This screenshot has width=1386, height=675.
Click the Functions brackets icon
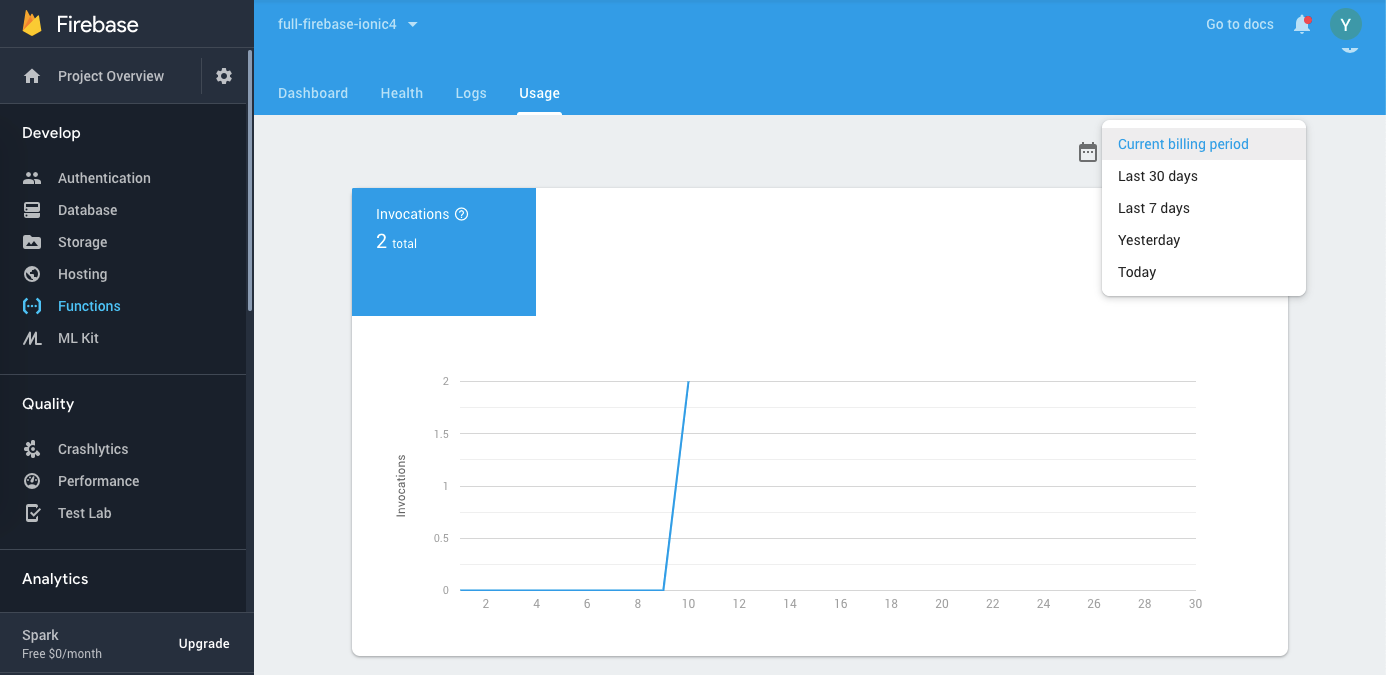point(32,306)
